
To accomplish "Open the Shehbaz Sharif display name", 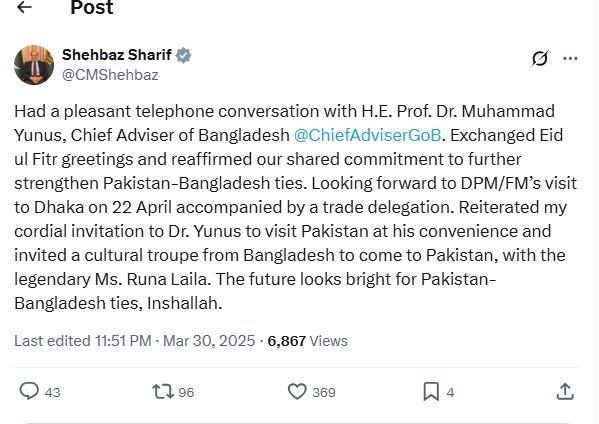I will click(117, 55).
